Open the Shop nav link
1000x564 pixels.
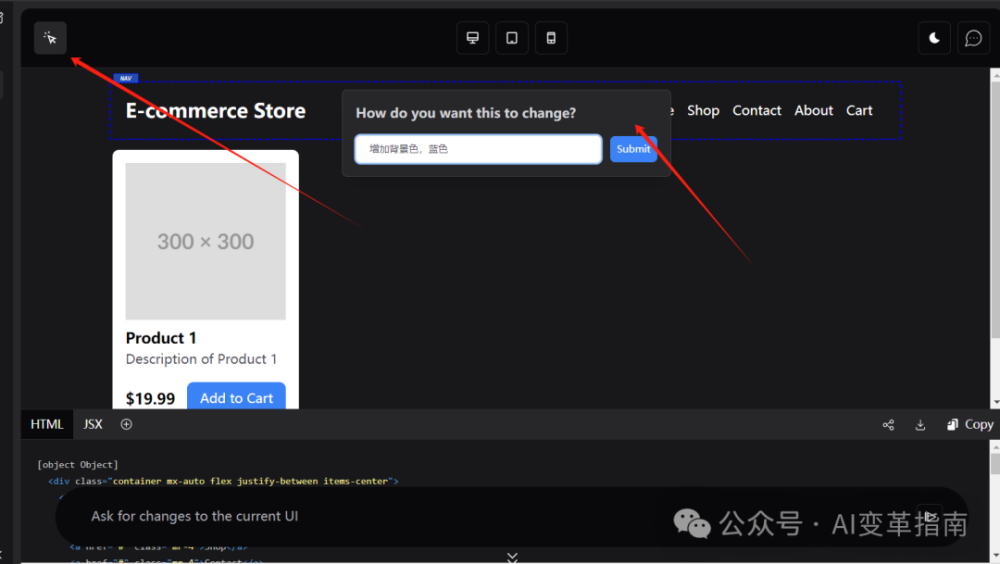pyautogui.click(x=703, y=110)
